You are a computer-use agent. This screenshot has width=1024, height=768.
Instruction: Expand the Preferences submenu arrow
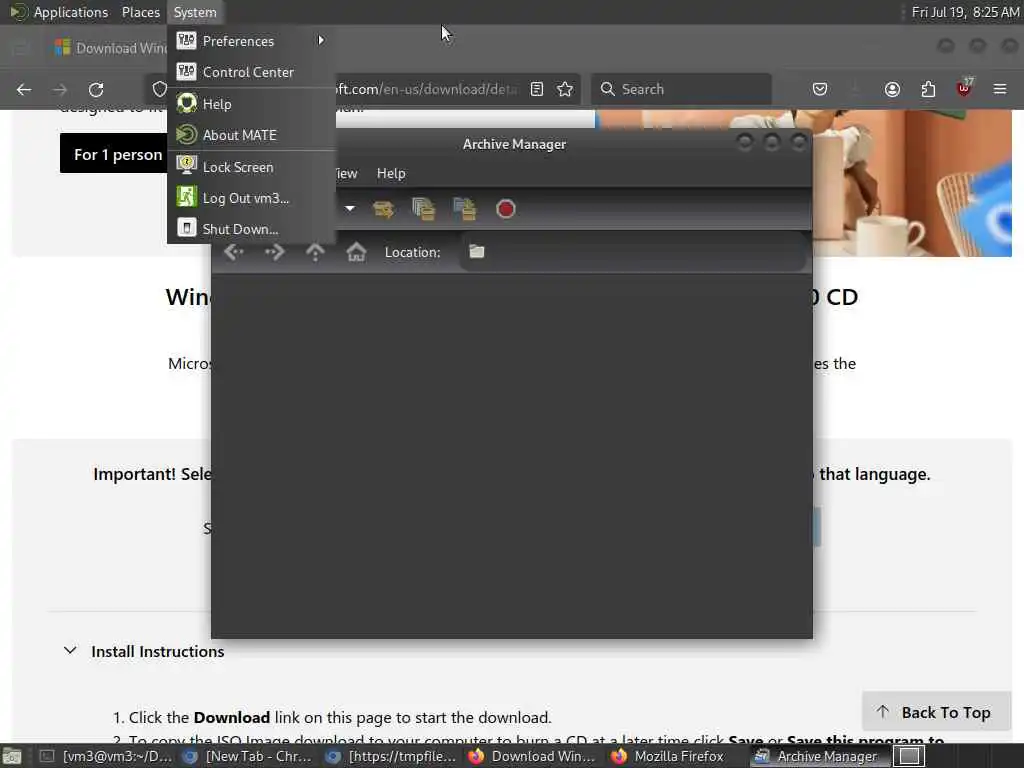[x=321, y=40]
